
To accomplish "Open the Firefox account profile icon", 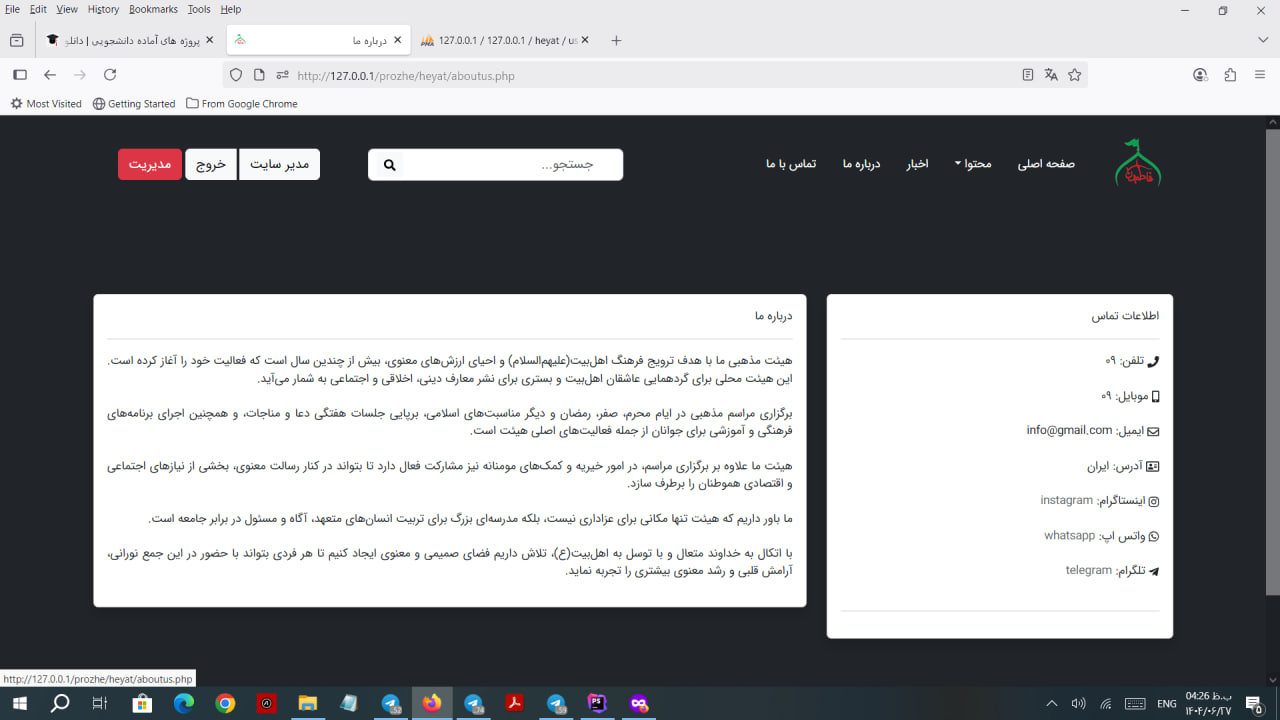I will point(1200,75).
